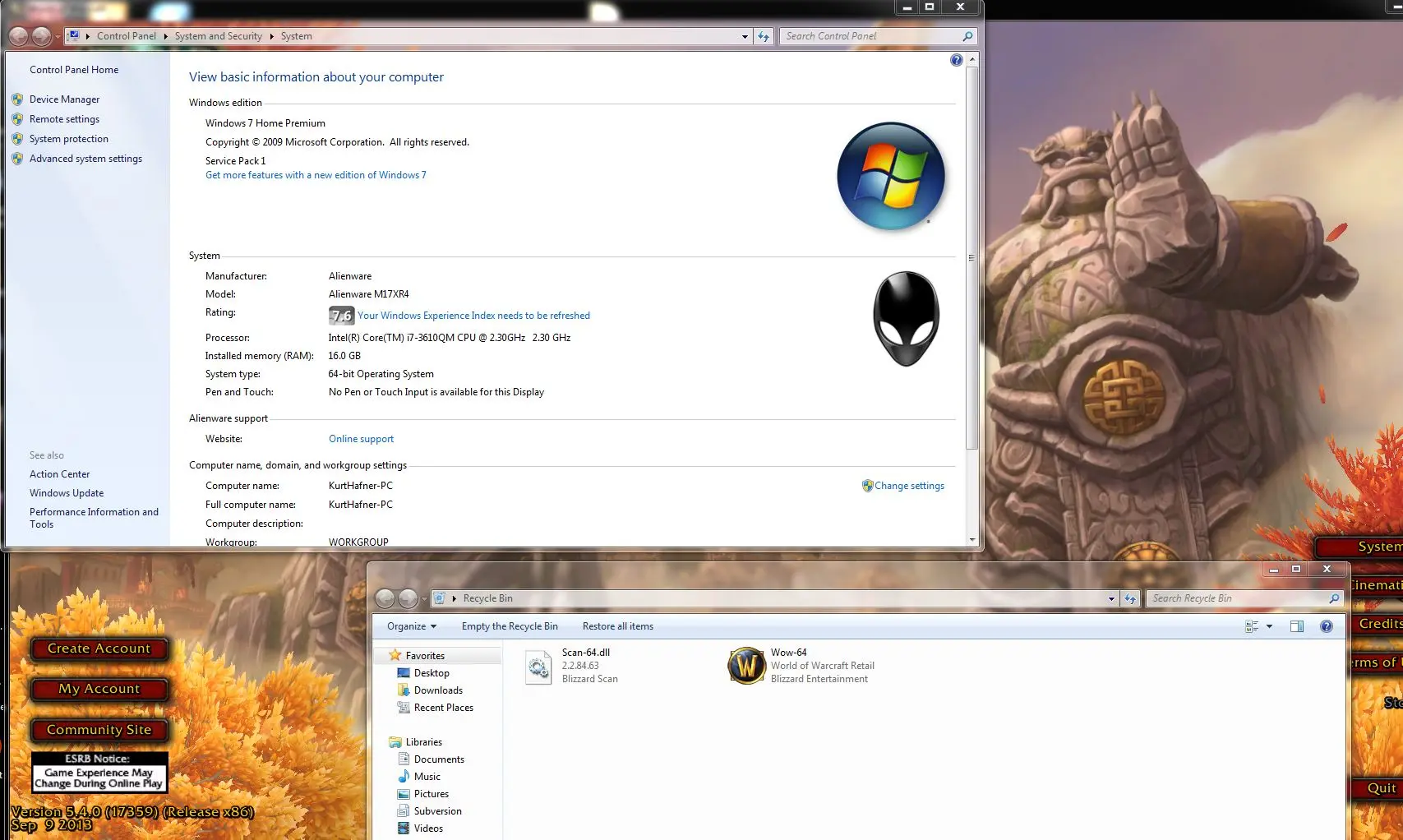This screenshot has width=1403, height=840.
Task: Open Alienware Online support link
Action: [x=361, y=439]
